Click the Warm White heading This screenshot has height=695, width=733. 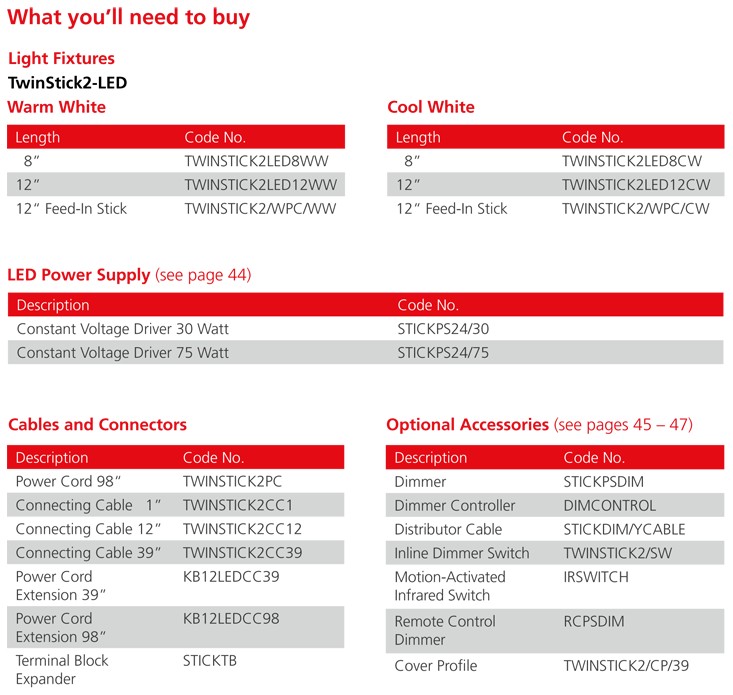pyautogui.click(x=56, y=107)
